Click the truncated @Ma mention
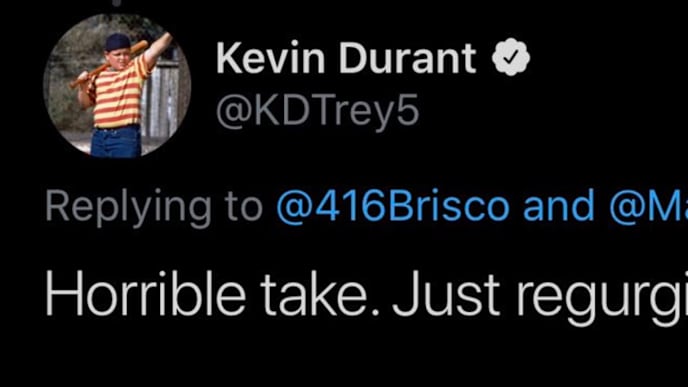 click(x=649, y=205)
